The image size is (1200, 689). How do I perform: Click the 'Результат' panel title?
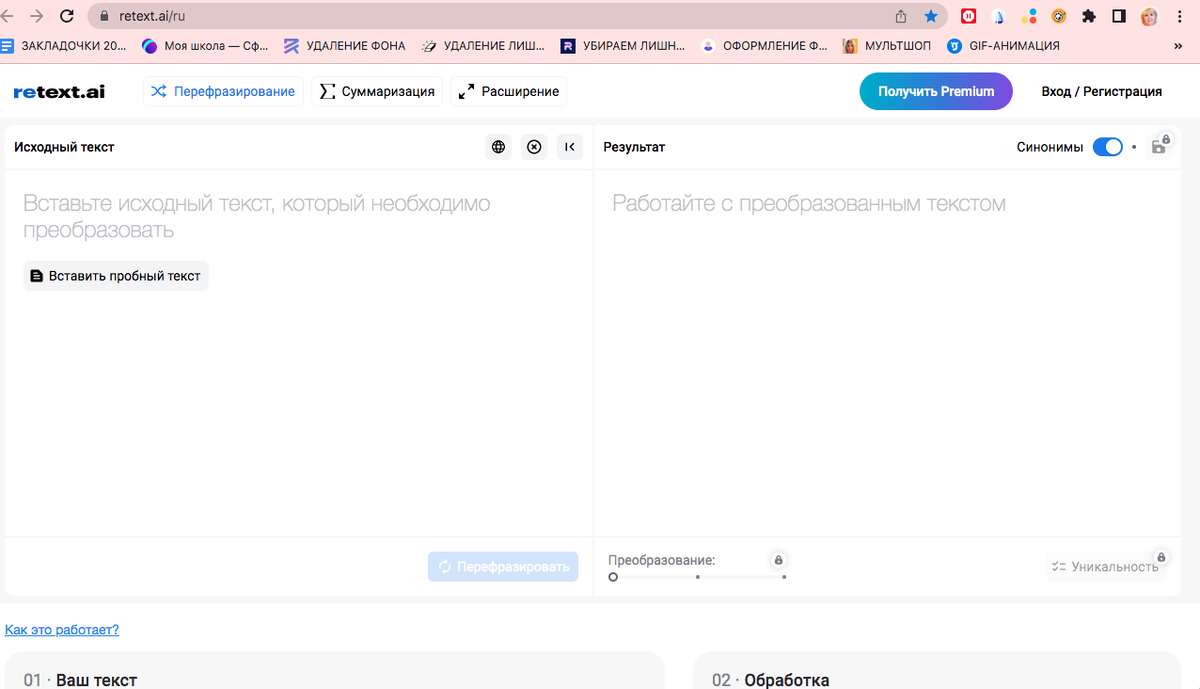coord(634,147)
